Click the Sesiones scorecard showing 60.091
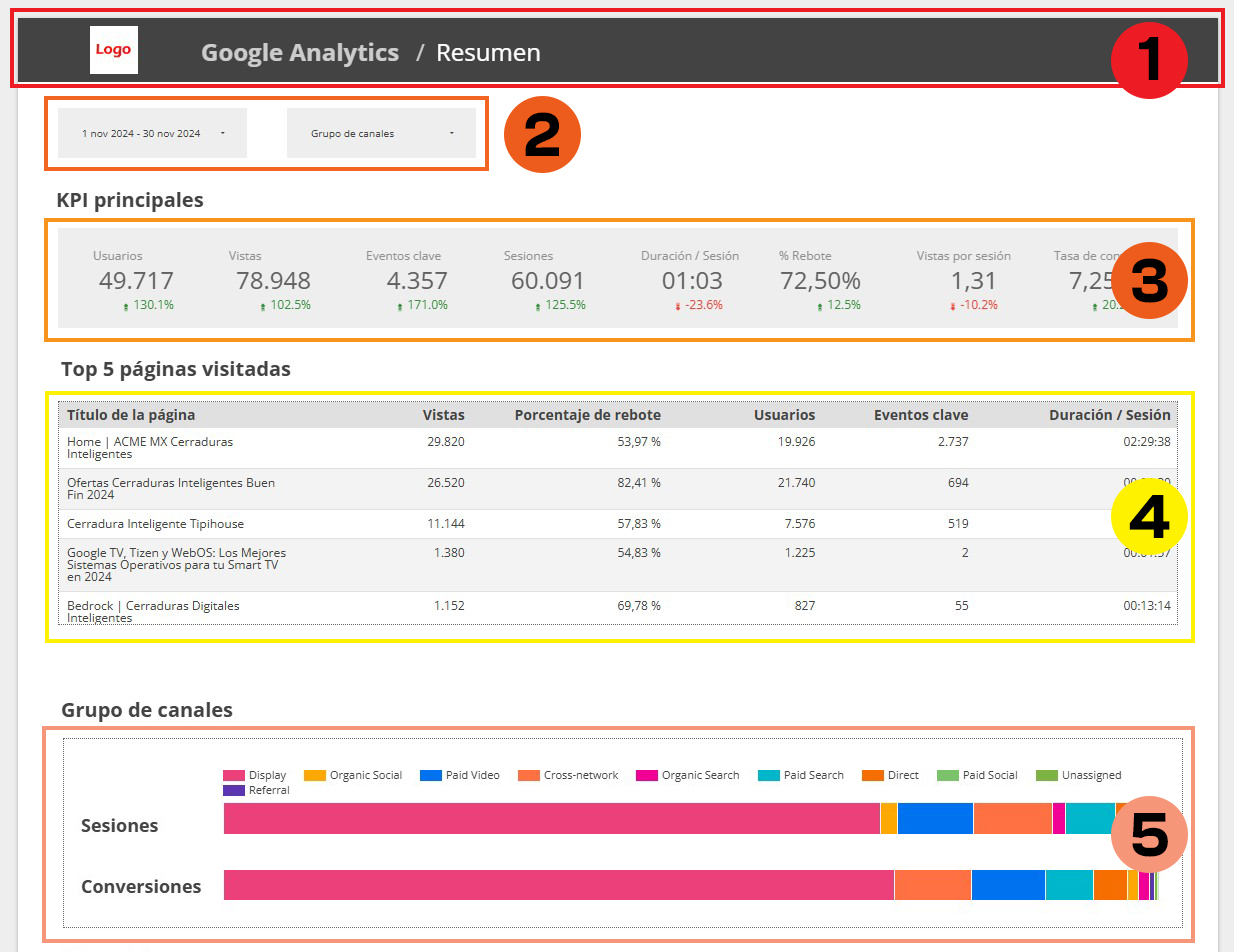Image resolution: width=1234 pixels, height=952 pixels. [547, 280]
